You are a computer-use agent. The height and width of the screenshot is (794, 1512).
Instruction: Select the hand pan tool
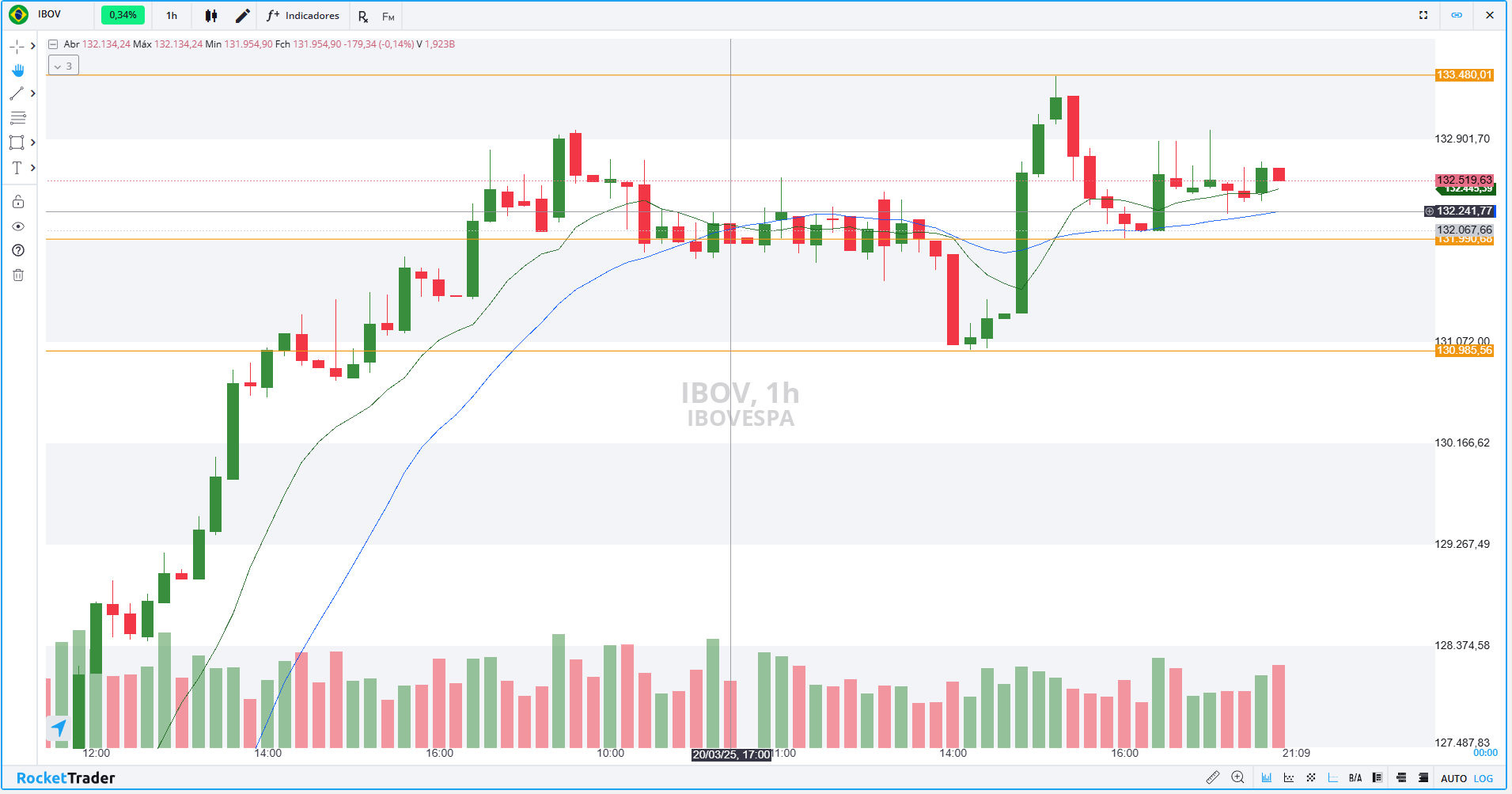coord(17,70)
